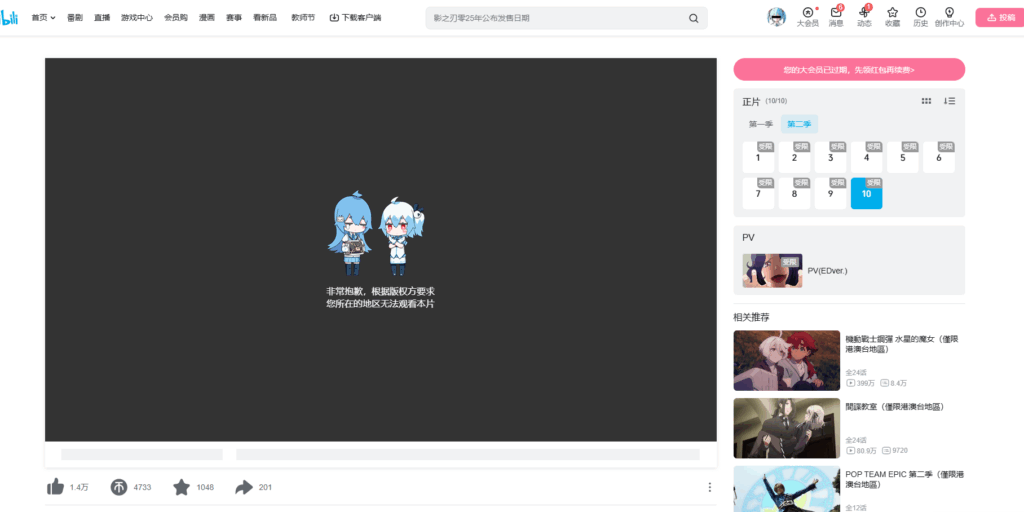Image resolution: width=1024 pixels, height=512 pixels.
Task: Favorite the video with the star icon
Action: pos(181,487)
